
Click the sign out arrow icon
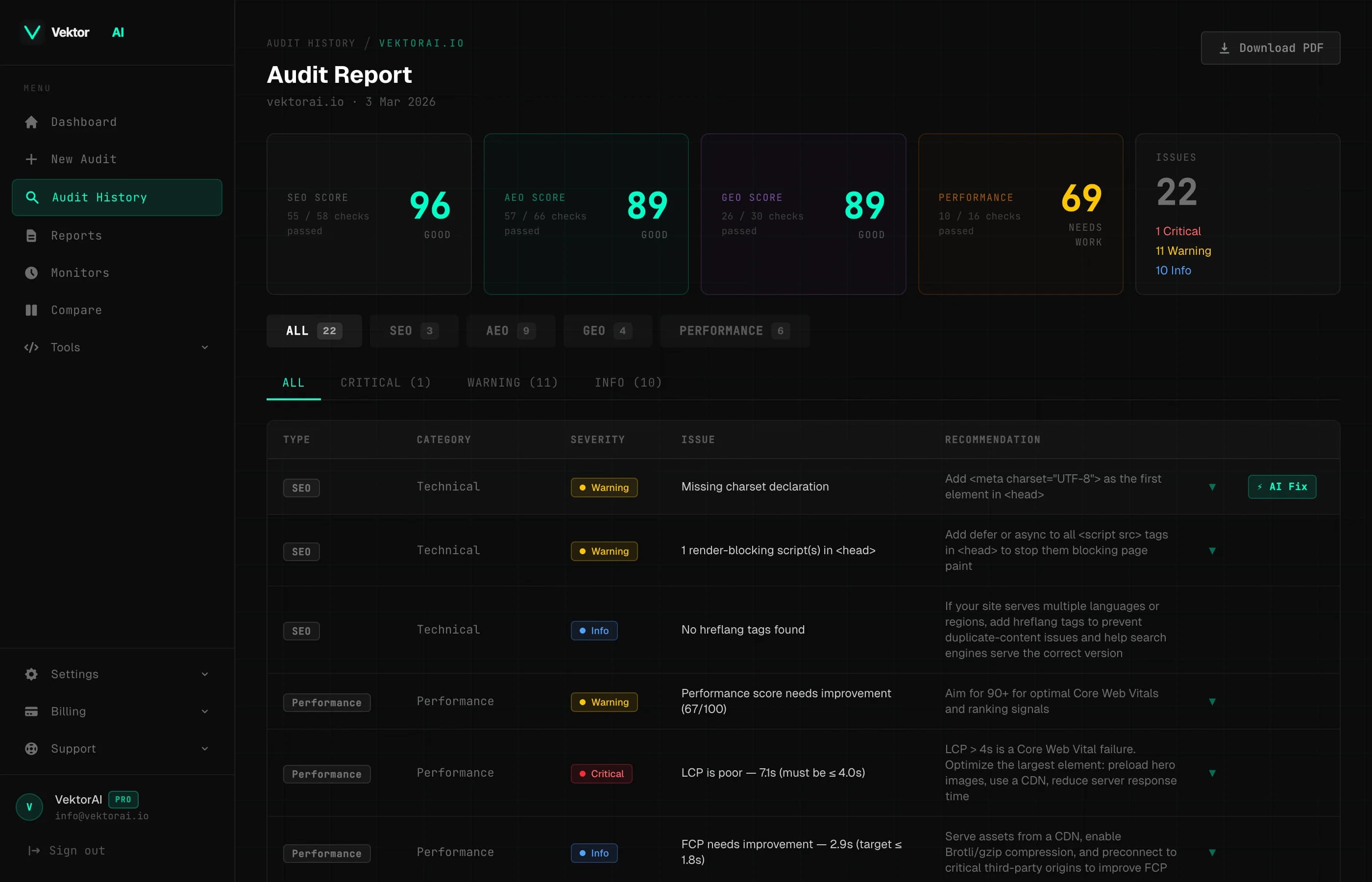pos(33,851)
